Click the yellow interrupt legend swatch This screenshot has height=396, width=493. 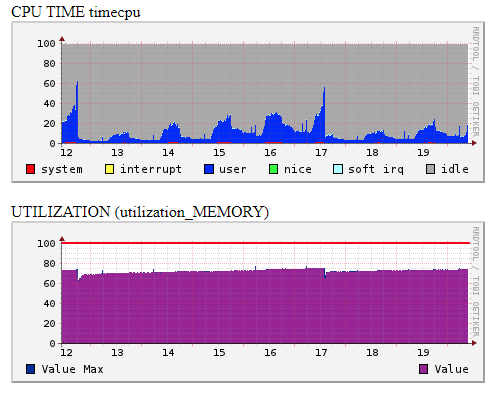(x=109, y=169)
